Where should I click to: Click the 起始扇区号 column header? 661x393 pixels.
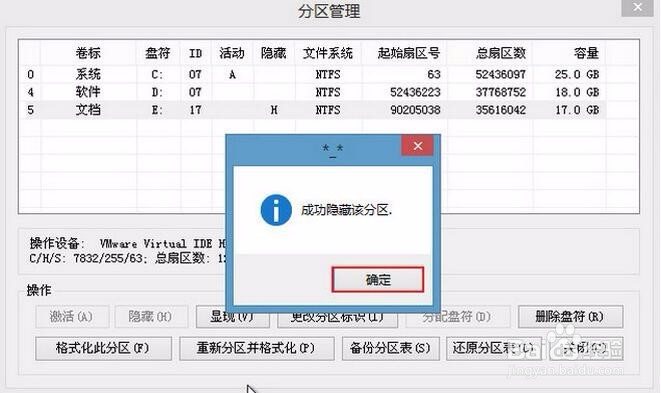(409, 53)
